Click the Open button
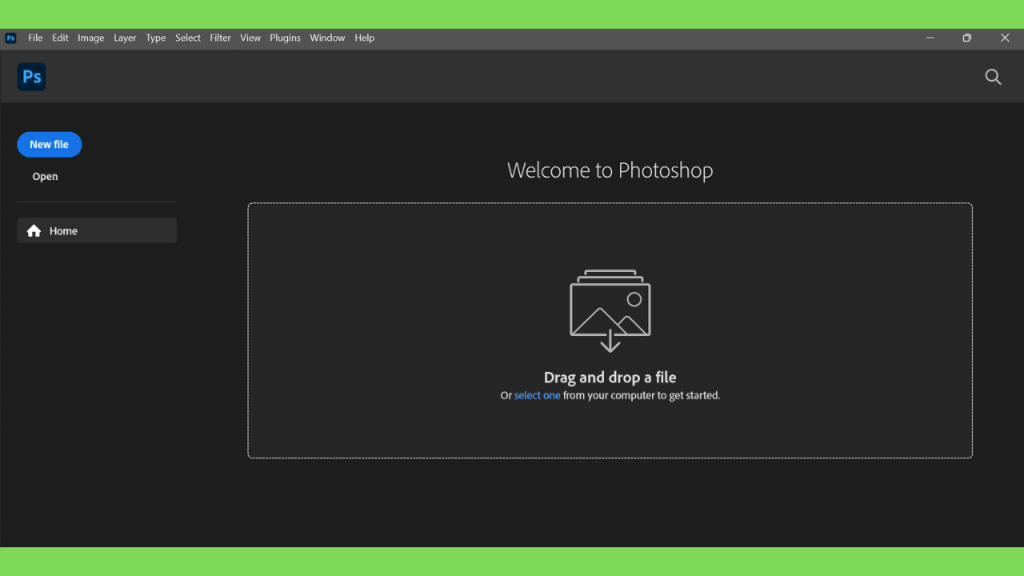The height and width of the screenshot is (576, 1024). click(x=45, y=176)
